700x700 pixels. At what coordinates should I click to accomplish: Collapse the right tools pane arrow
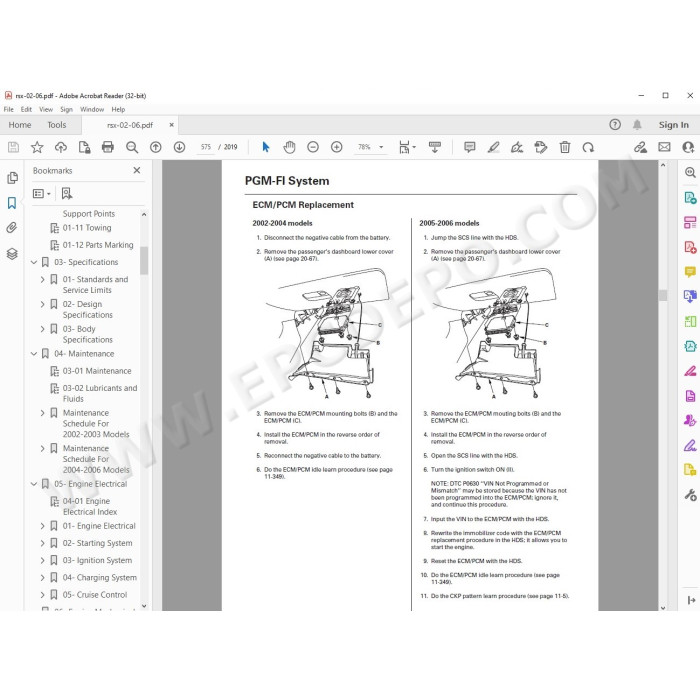pos(692,600)
